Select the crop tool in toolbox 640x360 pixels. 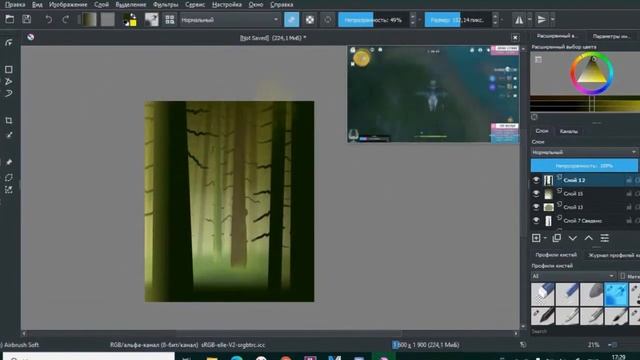click(9, 121)
